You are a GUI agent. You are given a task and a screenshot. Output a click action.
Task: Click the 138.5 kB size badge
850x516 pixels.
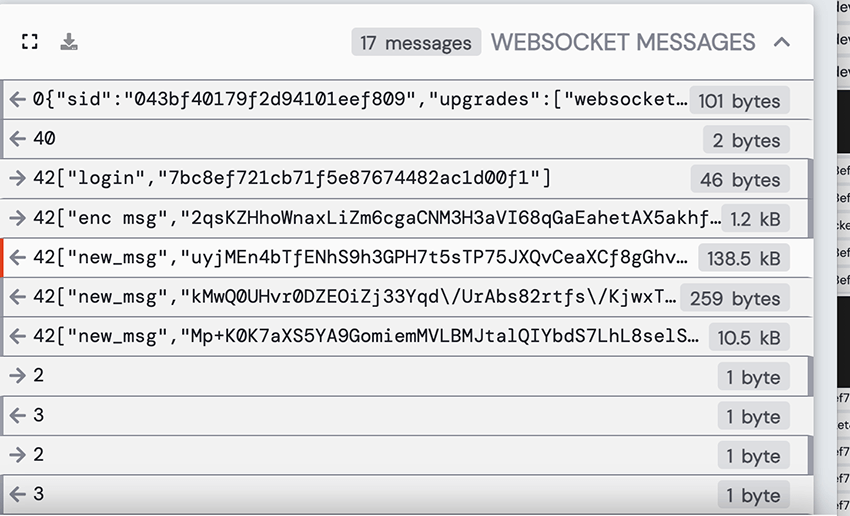[x=743, y=258]
